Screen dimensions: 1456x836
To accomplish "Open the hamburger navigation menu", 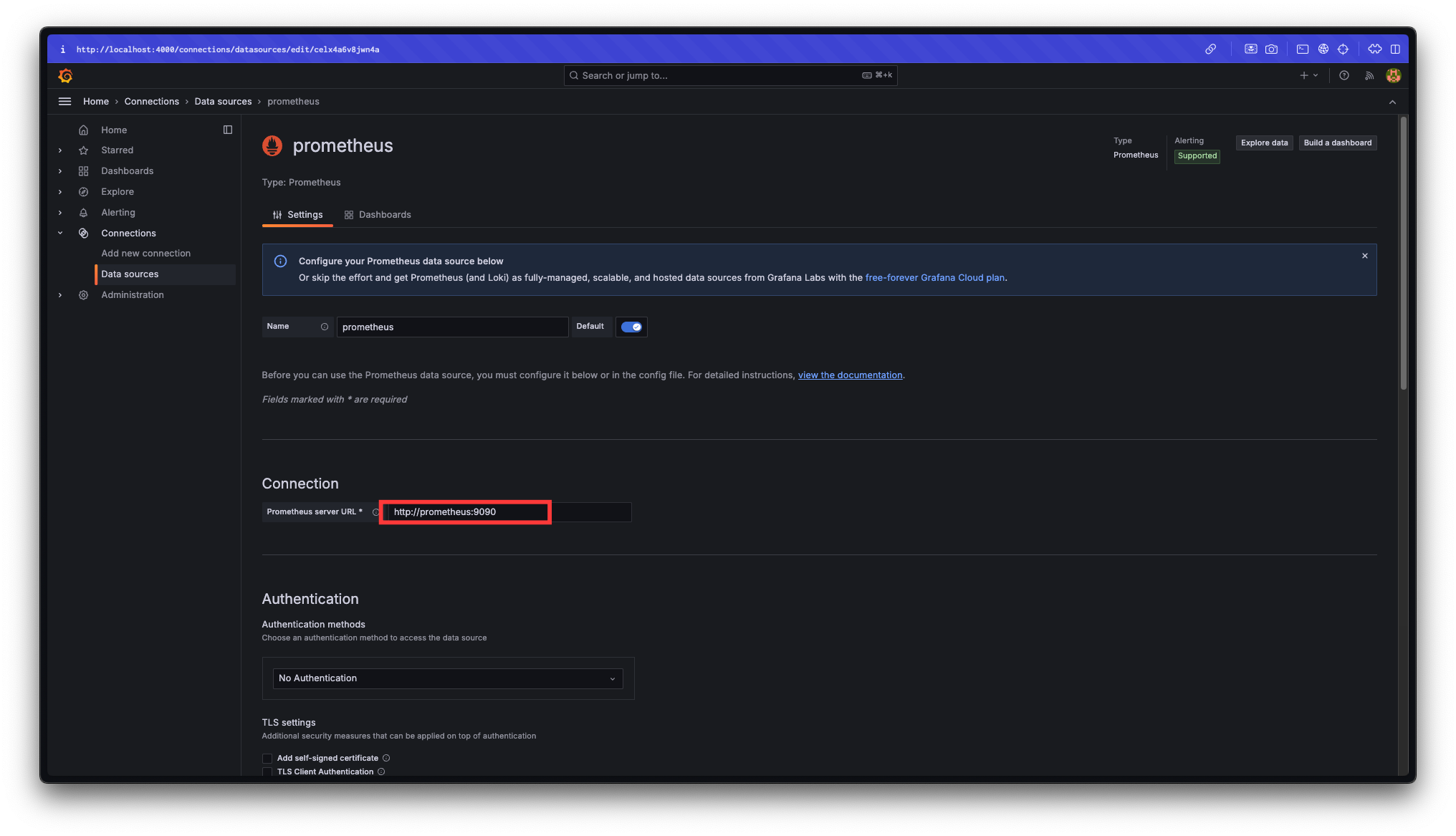I will click(64, 102).
